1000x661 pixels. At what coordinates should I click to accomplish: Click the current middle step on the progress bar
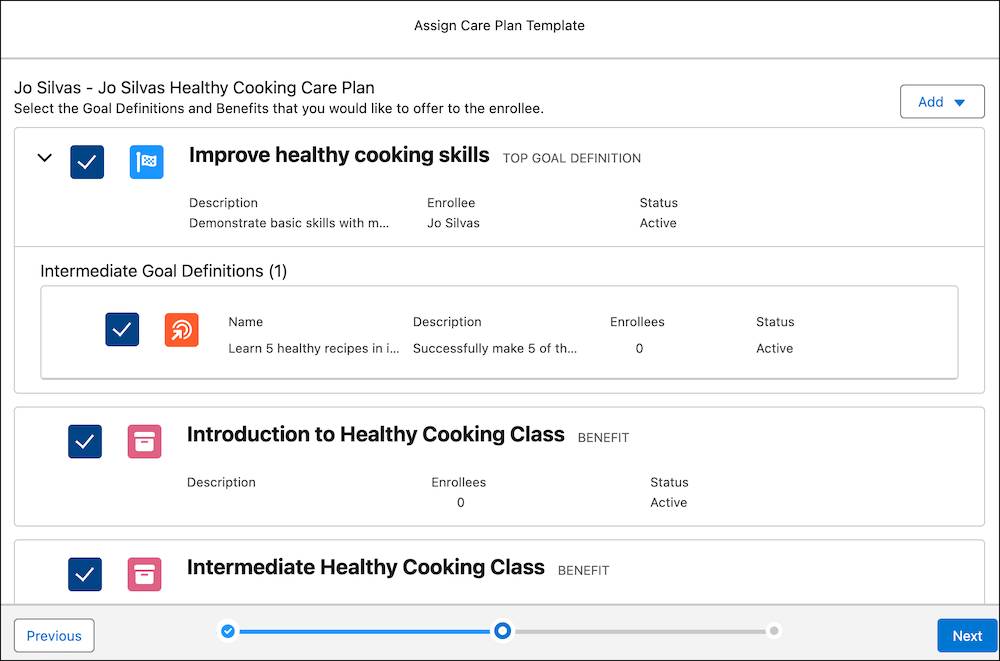(502, 630)
